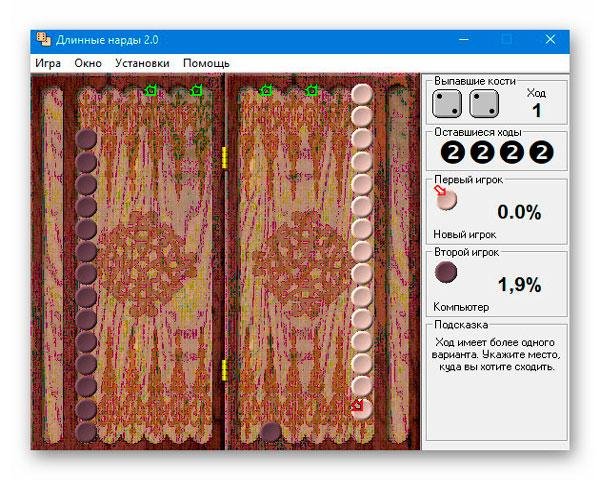Screen dimensions: 600x480
Task: Click the Новый игрок player name
Action: coord(465,234)
